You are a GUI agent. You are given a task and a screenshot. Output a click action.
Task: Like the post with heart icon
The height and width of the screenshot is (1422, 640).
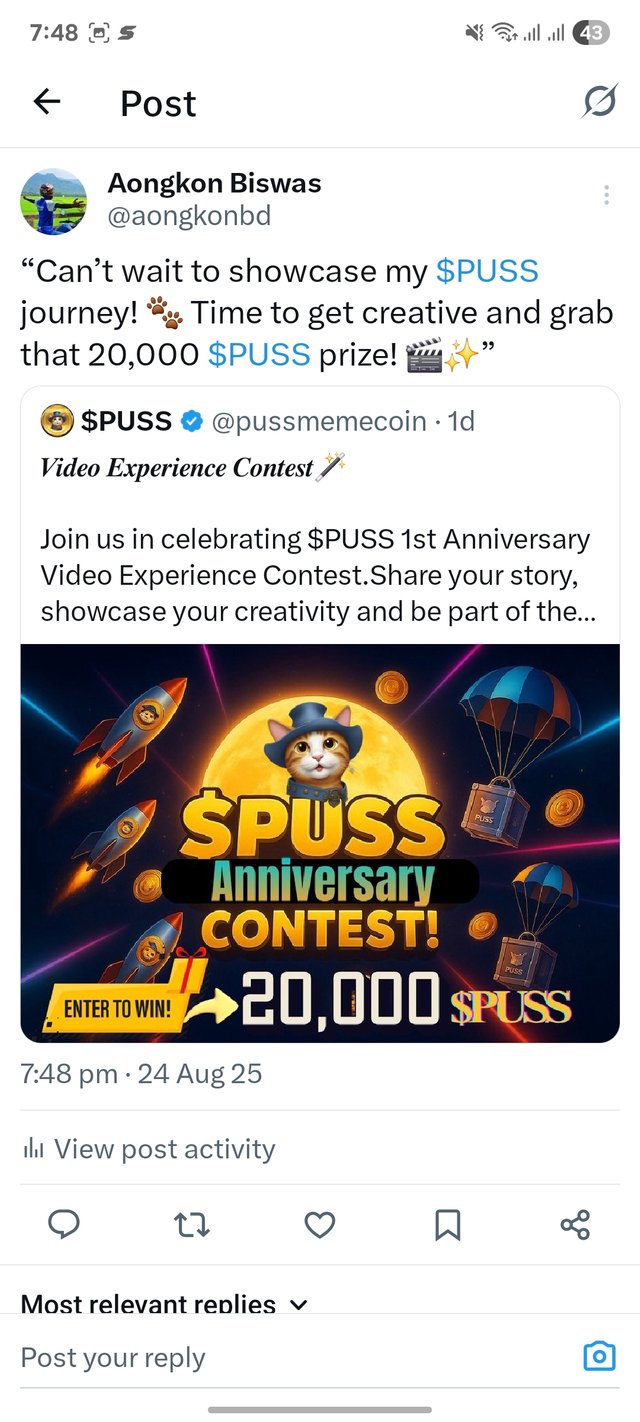click(x=319, y=1224)
